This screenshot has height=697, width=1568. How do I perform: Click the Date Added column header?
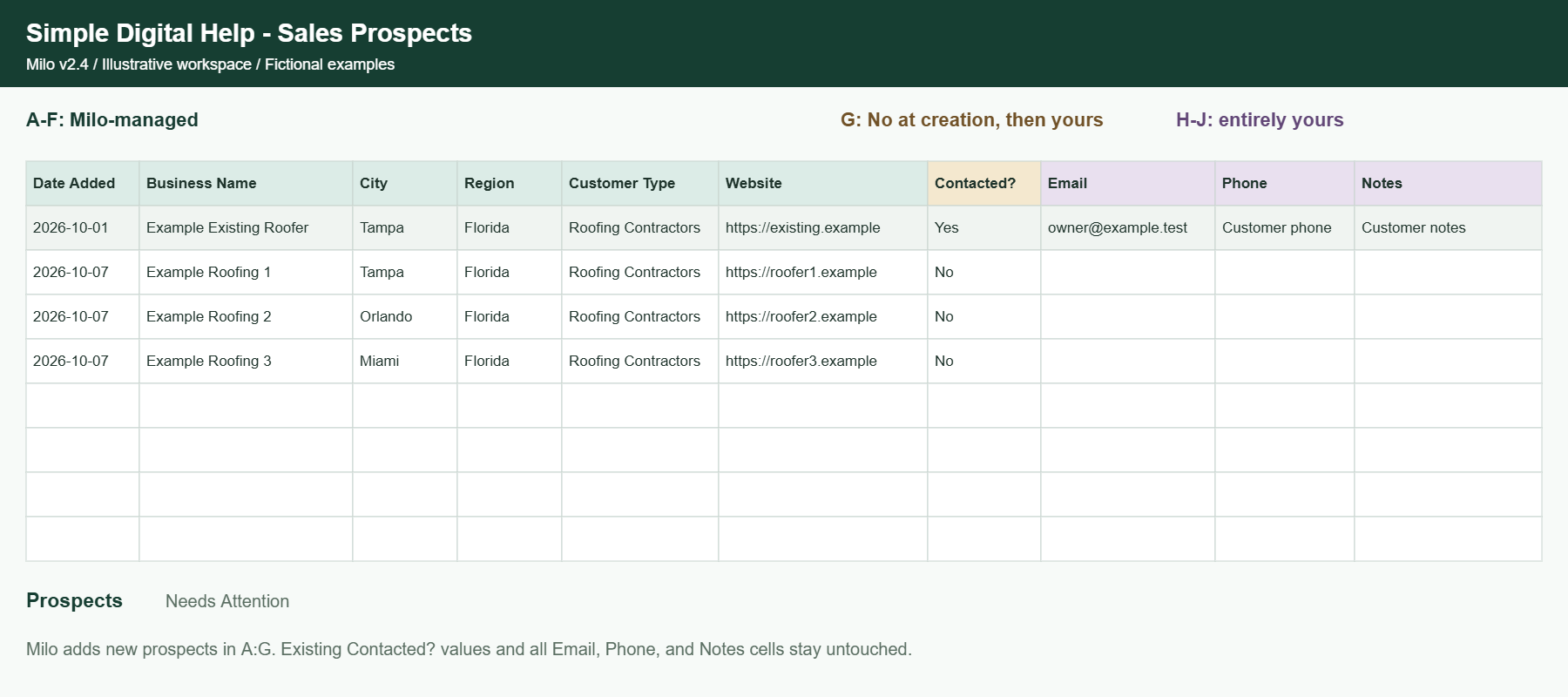click(83, 183)
